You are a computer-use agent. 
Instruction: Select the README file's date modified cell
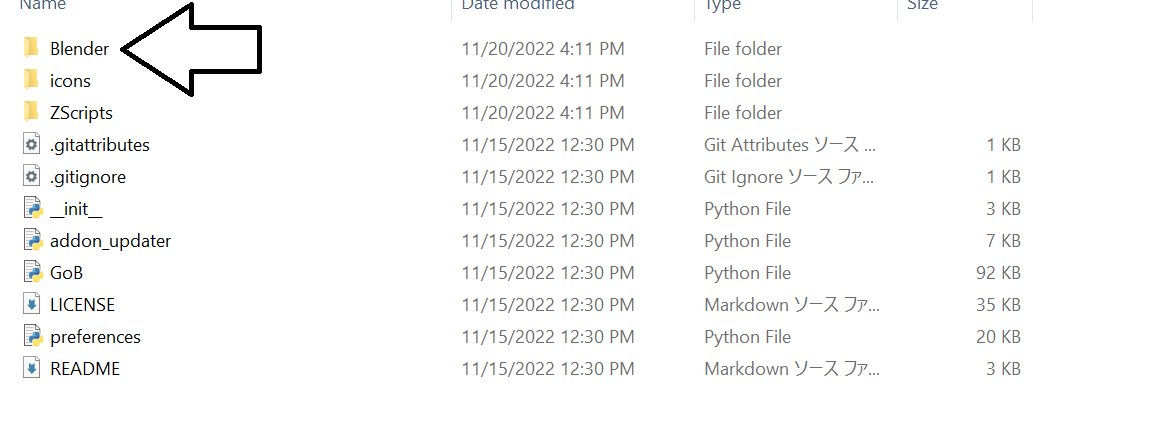pos(547,369)
